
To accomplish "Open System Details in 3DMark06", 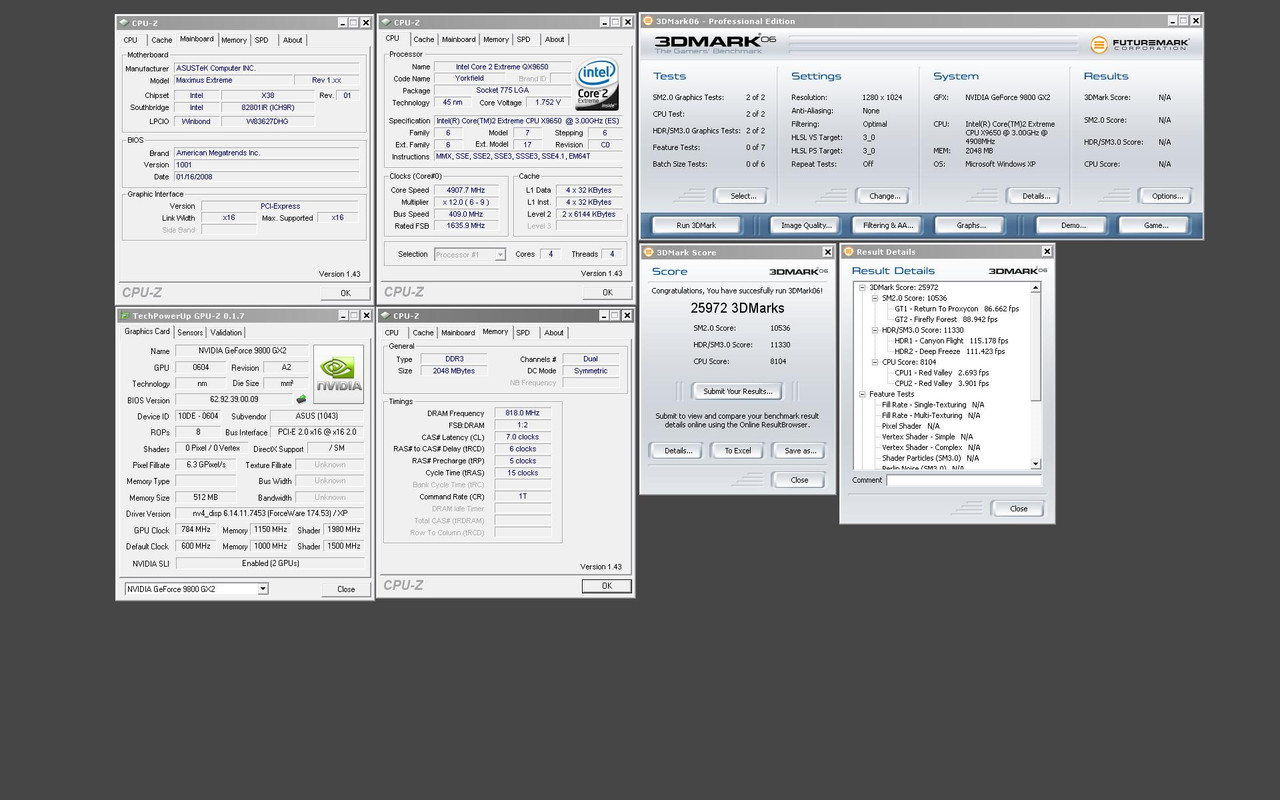I will (x=1036, y=196).
